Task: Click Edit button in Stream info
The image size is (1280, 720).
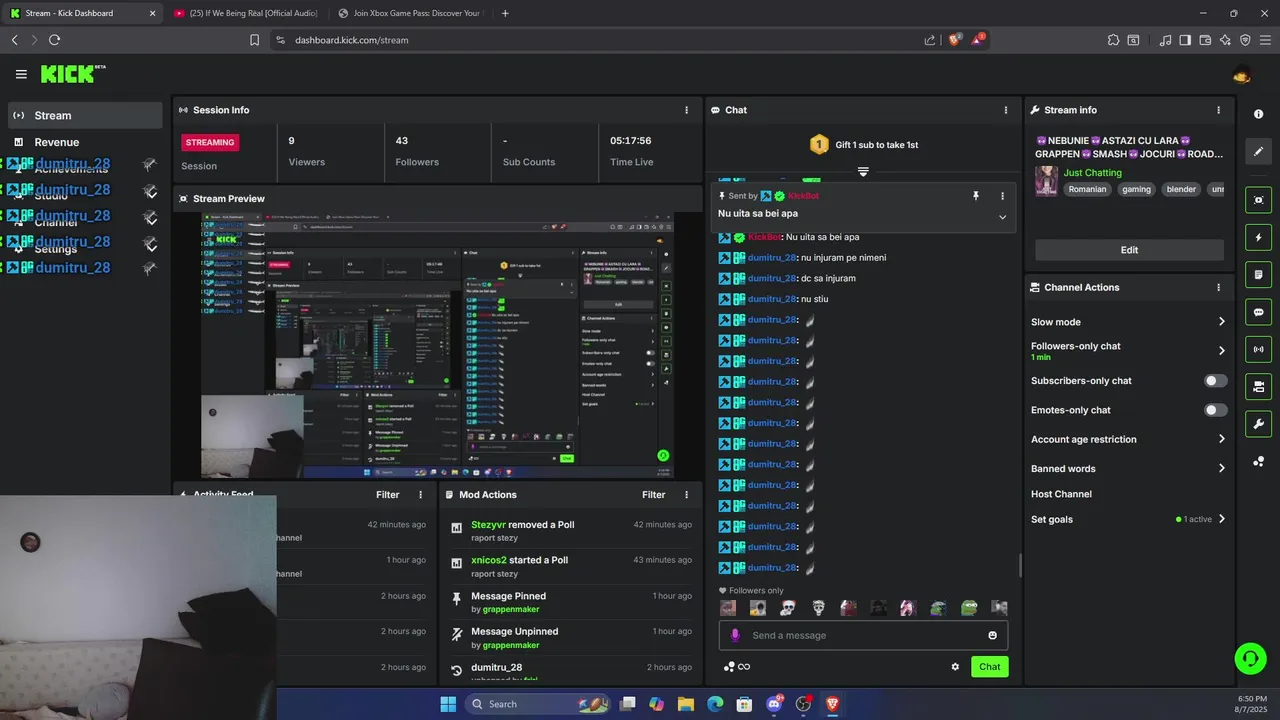Action: (x=1129, y=250)
